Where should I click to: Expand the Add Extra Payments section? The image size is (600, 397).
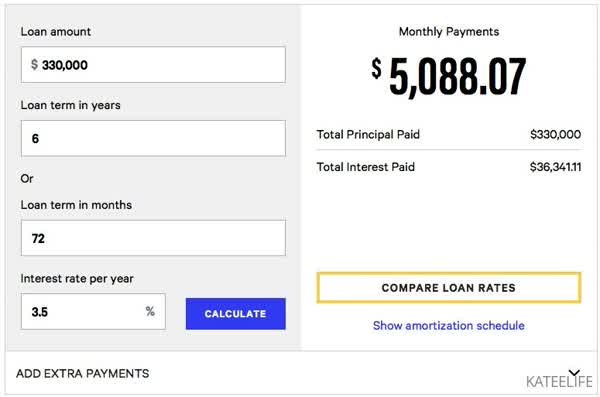click(x=300, y=373)
